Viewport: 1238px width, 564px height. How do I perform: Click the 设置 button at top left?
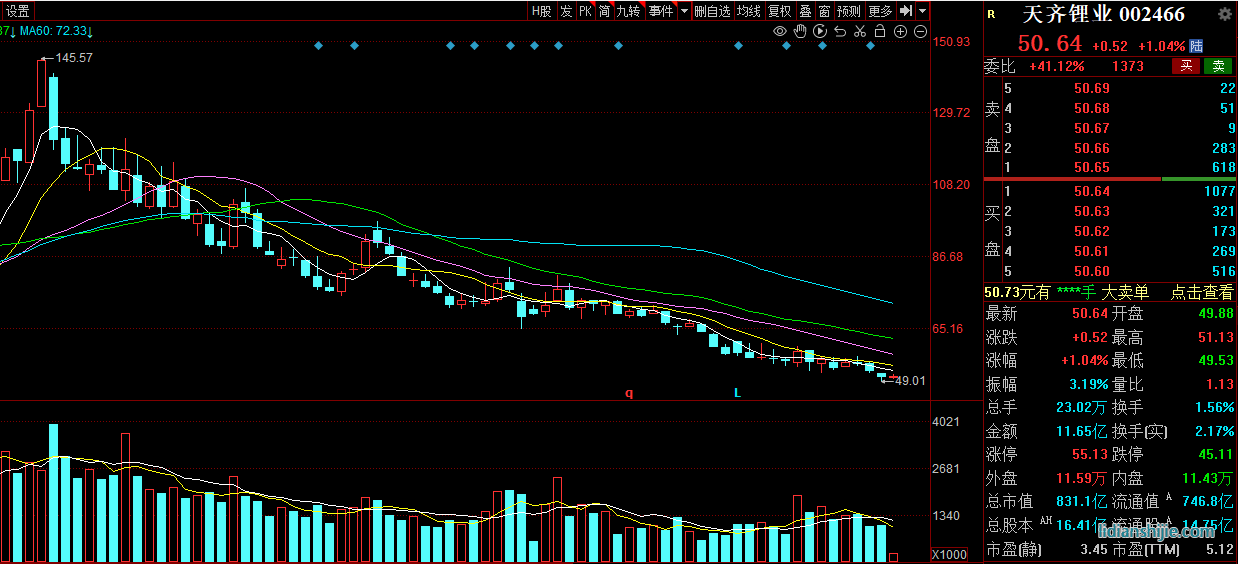tap(17, 11)
